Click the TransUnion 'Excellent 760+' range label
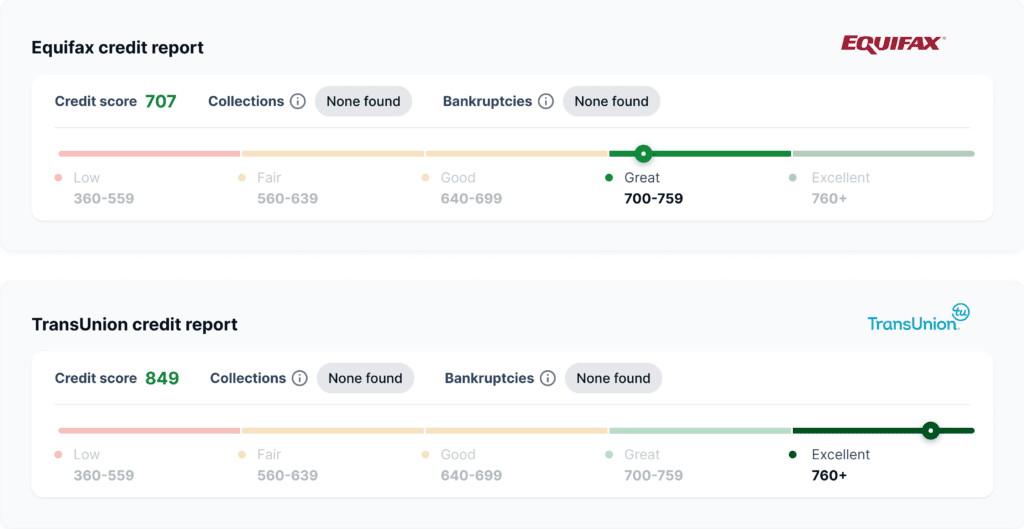This screenshot has height=529, width=1024. [x=838, y=465]
